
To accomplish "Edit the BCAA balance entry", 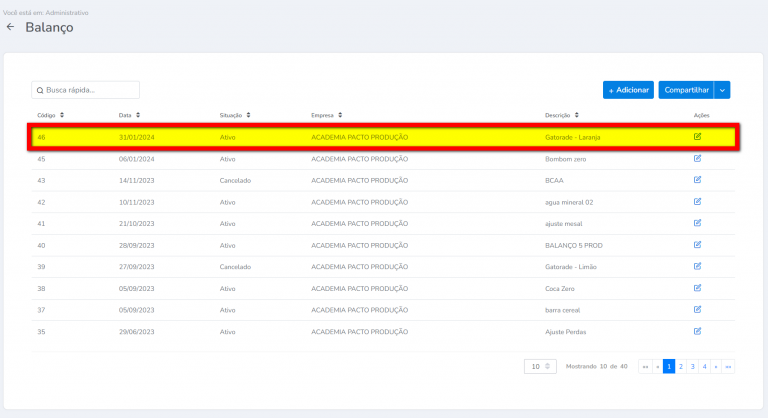I will coord(697,180).
